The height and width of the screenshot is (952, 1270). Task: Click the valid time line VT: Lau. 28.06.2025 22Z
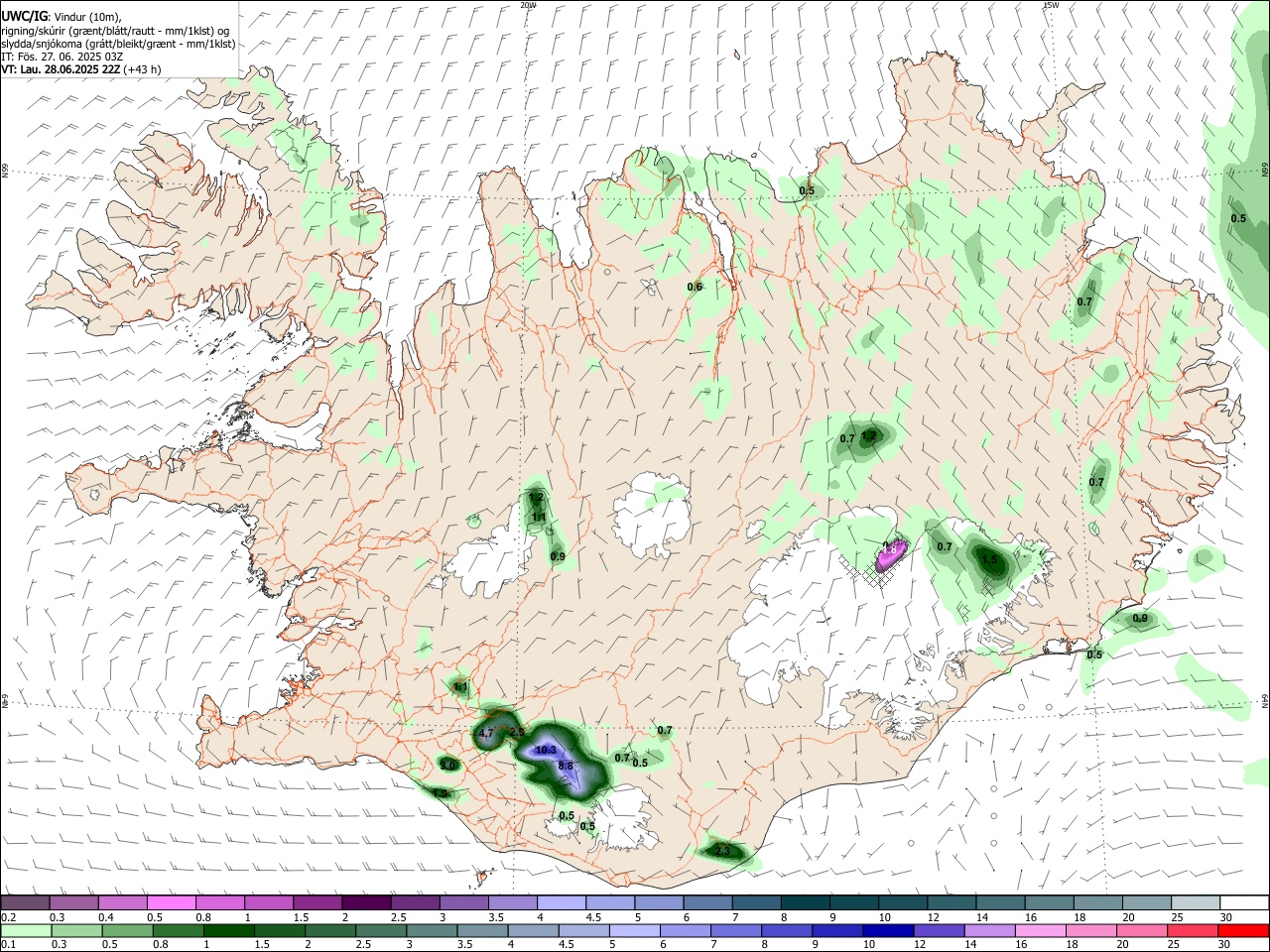63,69
